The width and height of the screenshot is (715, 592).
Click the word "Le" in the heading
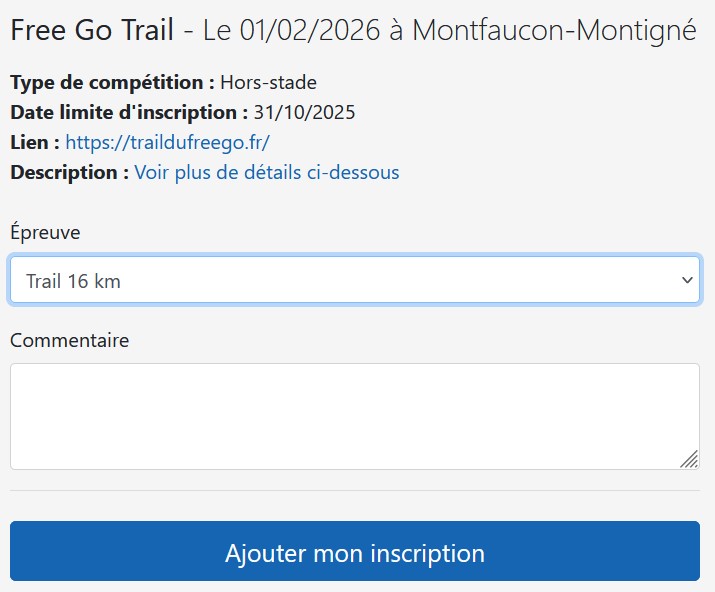coord(217,30)
